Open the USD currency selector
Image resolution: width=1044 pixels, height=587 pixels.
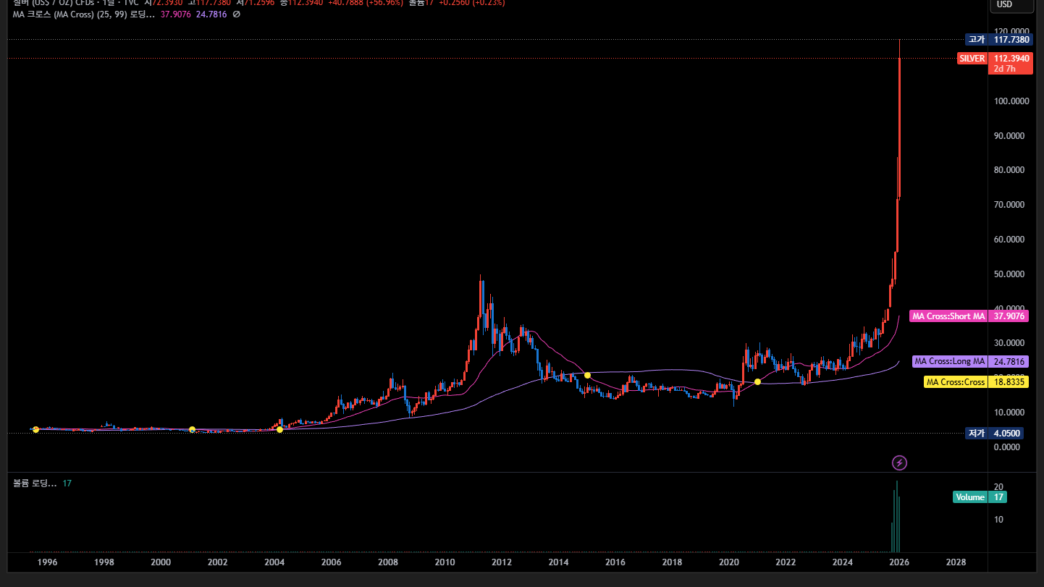(1012, 5)
